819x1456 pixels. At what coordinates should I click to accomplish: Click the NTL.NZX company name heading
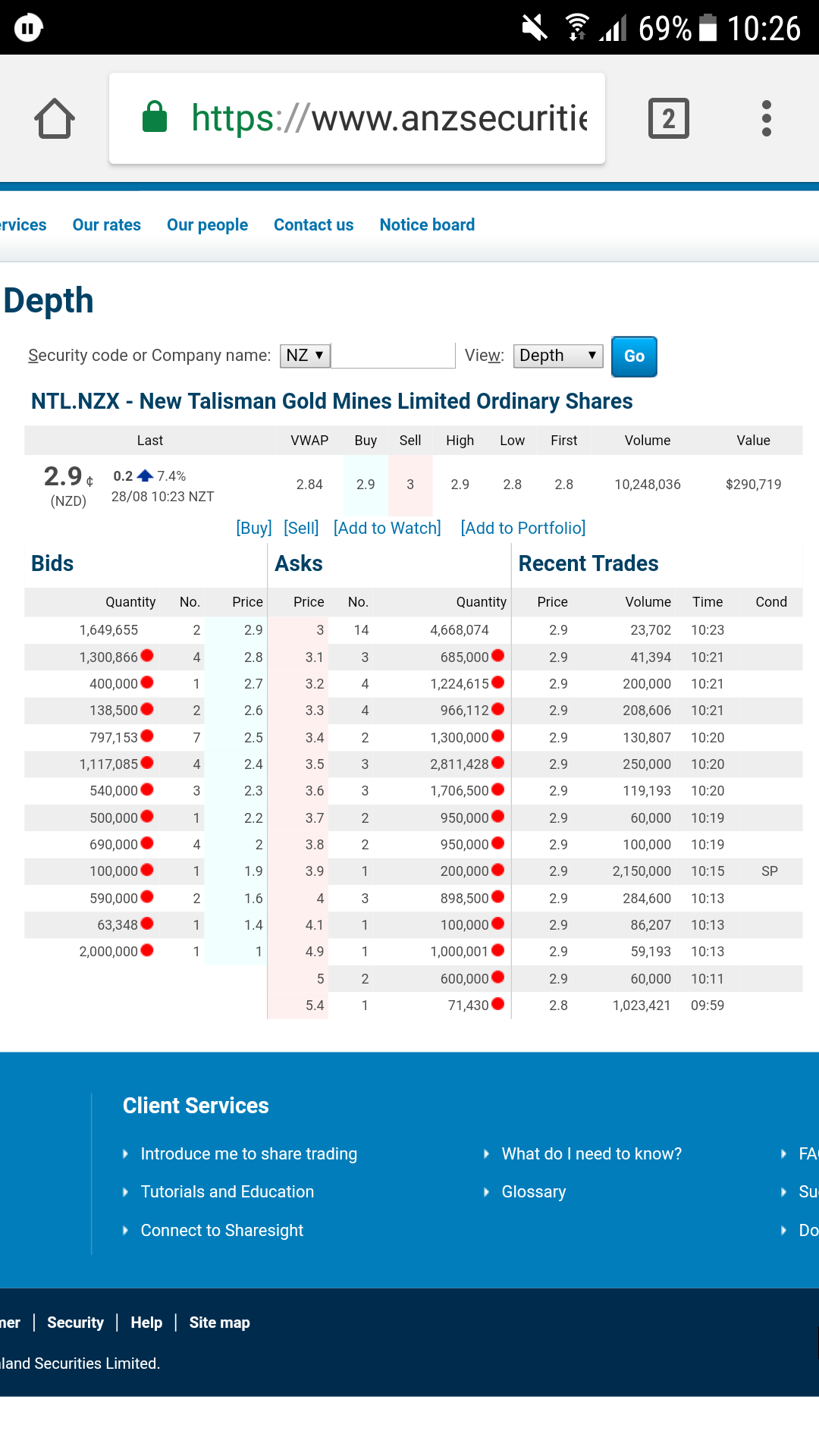tap(331, 401)
